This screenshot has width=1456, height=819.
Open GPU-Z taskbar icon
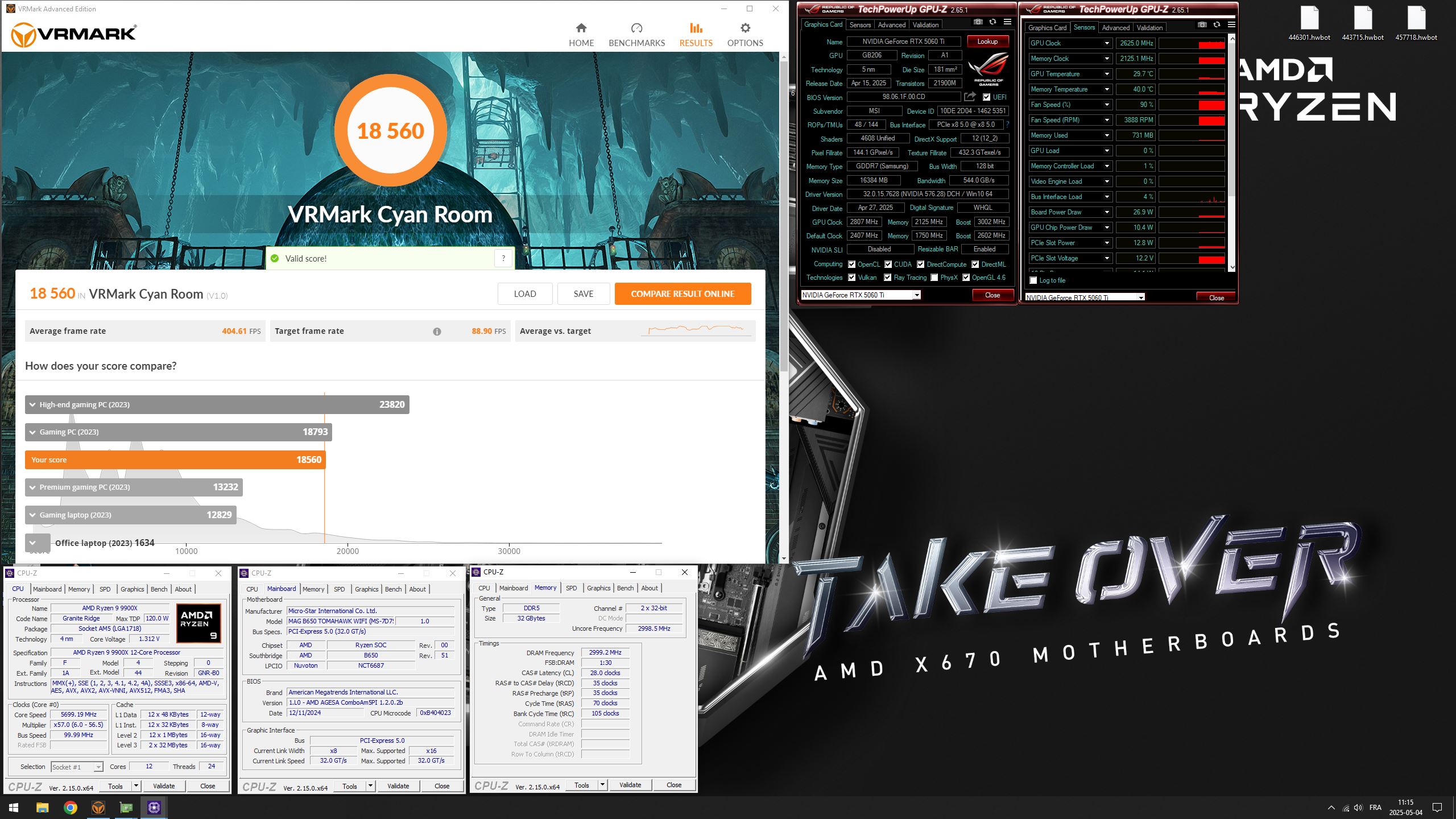coord(126,808)
